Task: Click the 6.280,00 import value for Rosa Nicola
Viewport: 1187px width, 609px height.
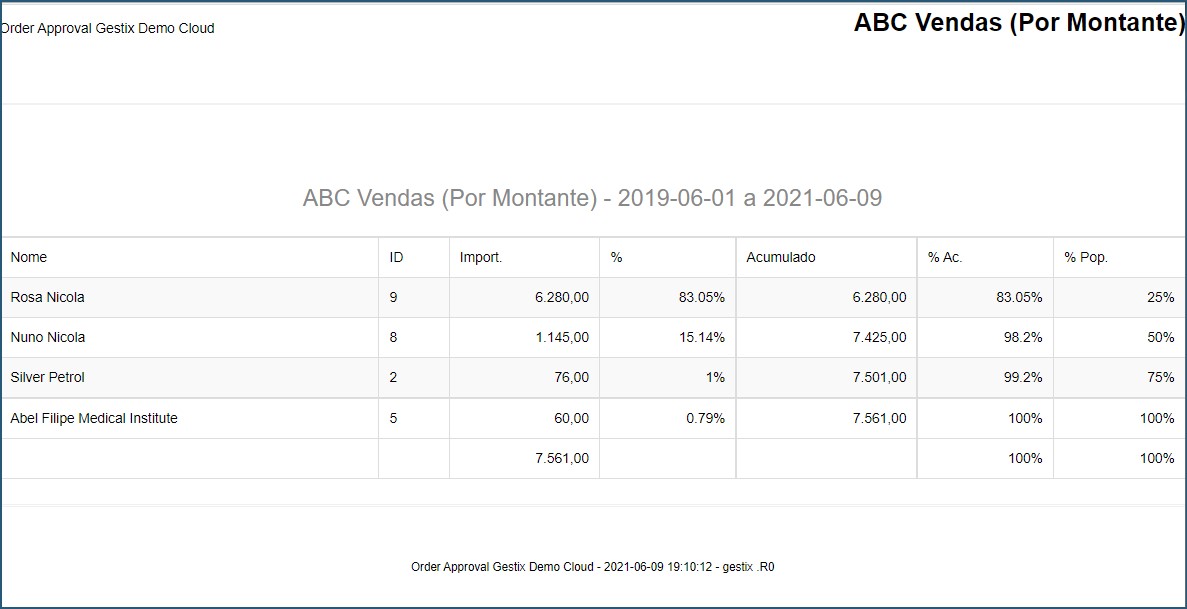Action: click(x=562, y=298)
